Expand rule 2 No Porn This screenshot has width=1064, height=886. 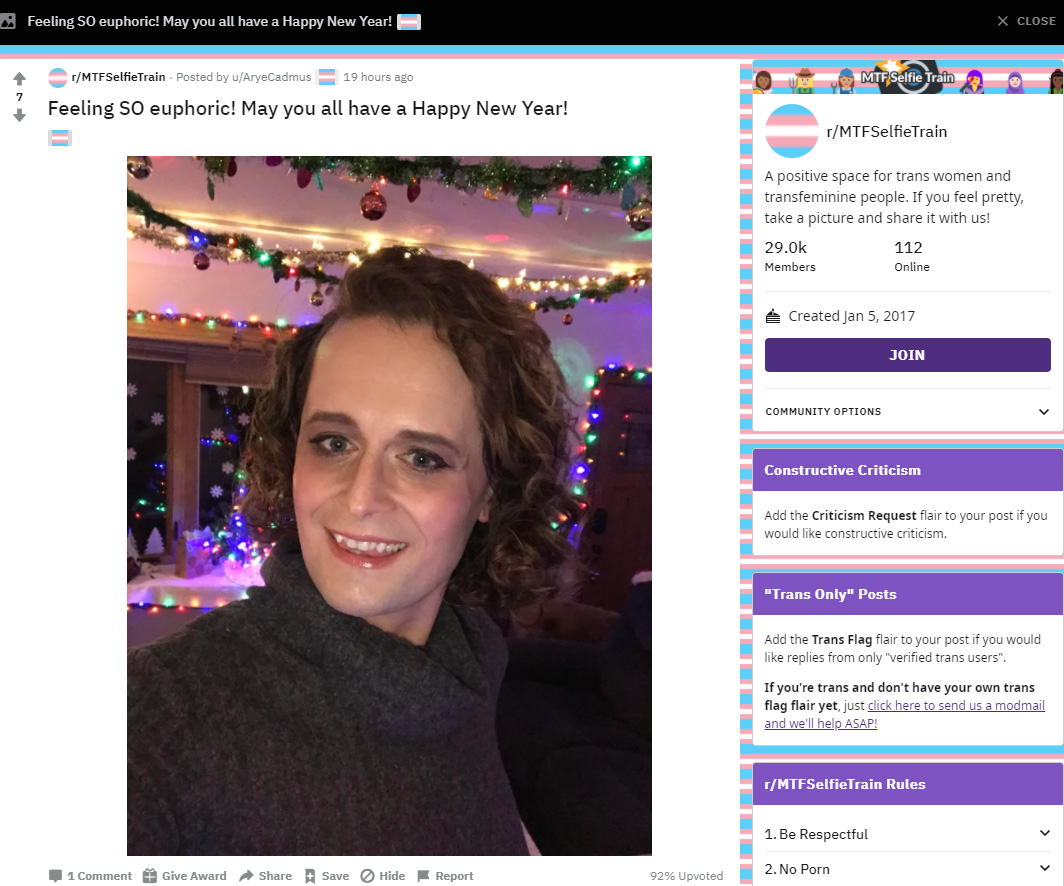pyautogui.click(x=907, y=869)
